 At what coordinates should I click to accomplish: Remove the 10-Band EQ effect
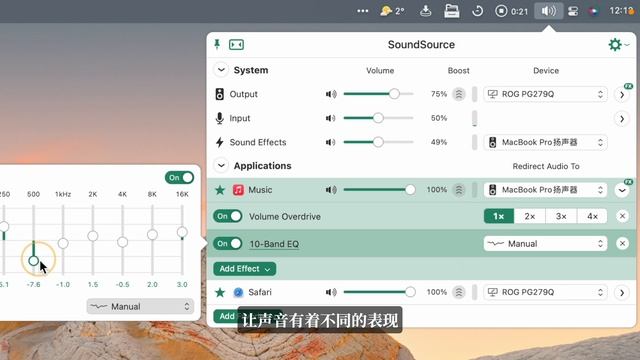[x=622, y=244]
